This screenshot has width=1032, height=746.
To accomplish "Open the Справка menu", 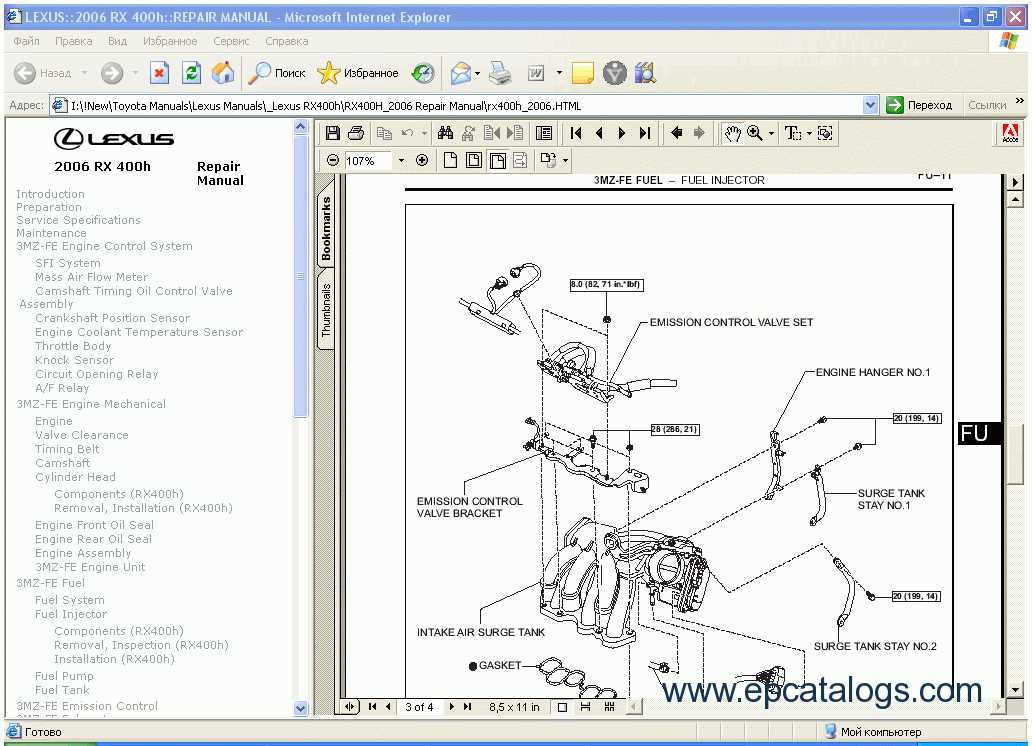I will (286, 41).
